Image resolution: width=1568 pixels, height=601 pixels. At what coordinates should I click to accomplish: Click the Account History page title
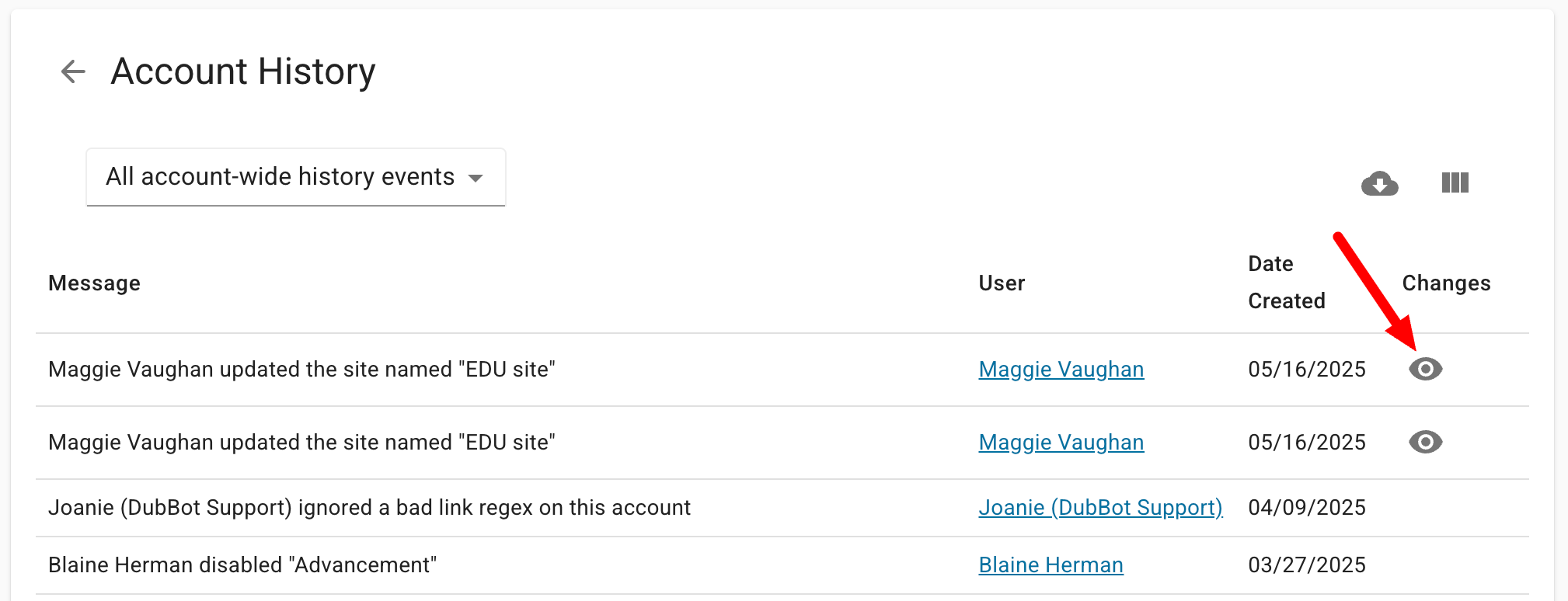243,71
